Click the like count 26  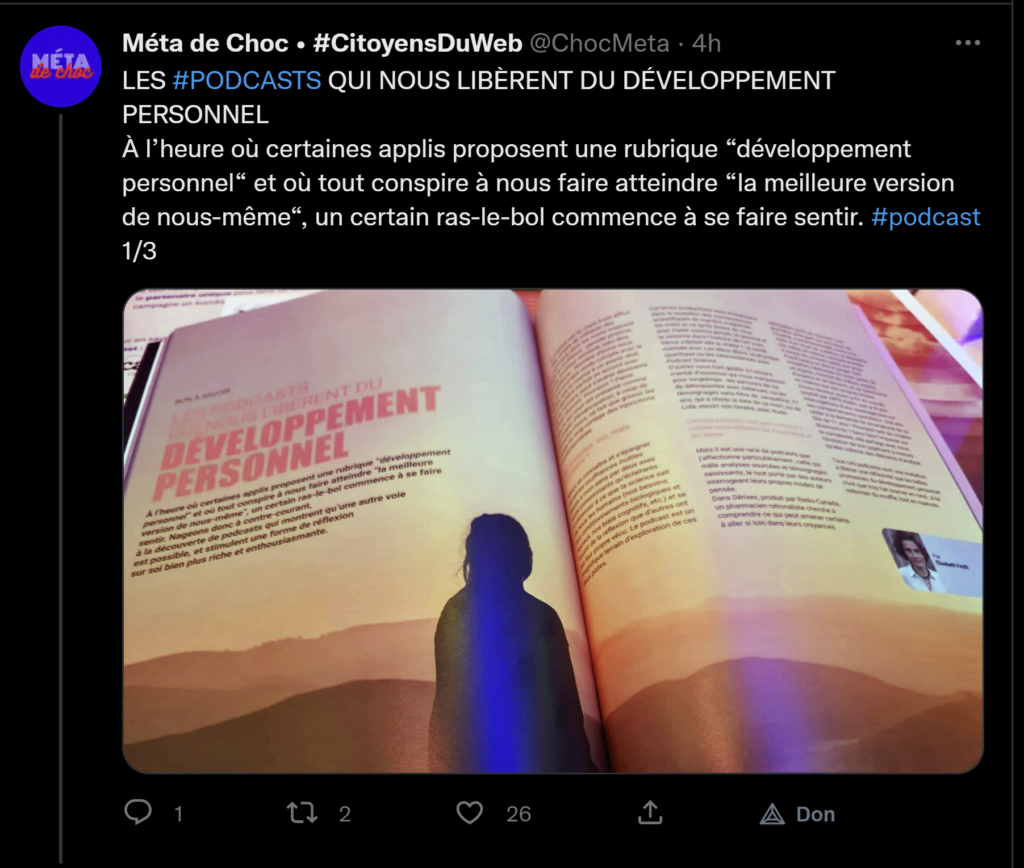click(519, 814)
